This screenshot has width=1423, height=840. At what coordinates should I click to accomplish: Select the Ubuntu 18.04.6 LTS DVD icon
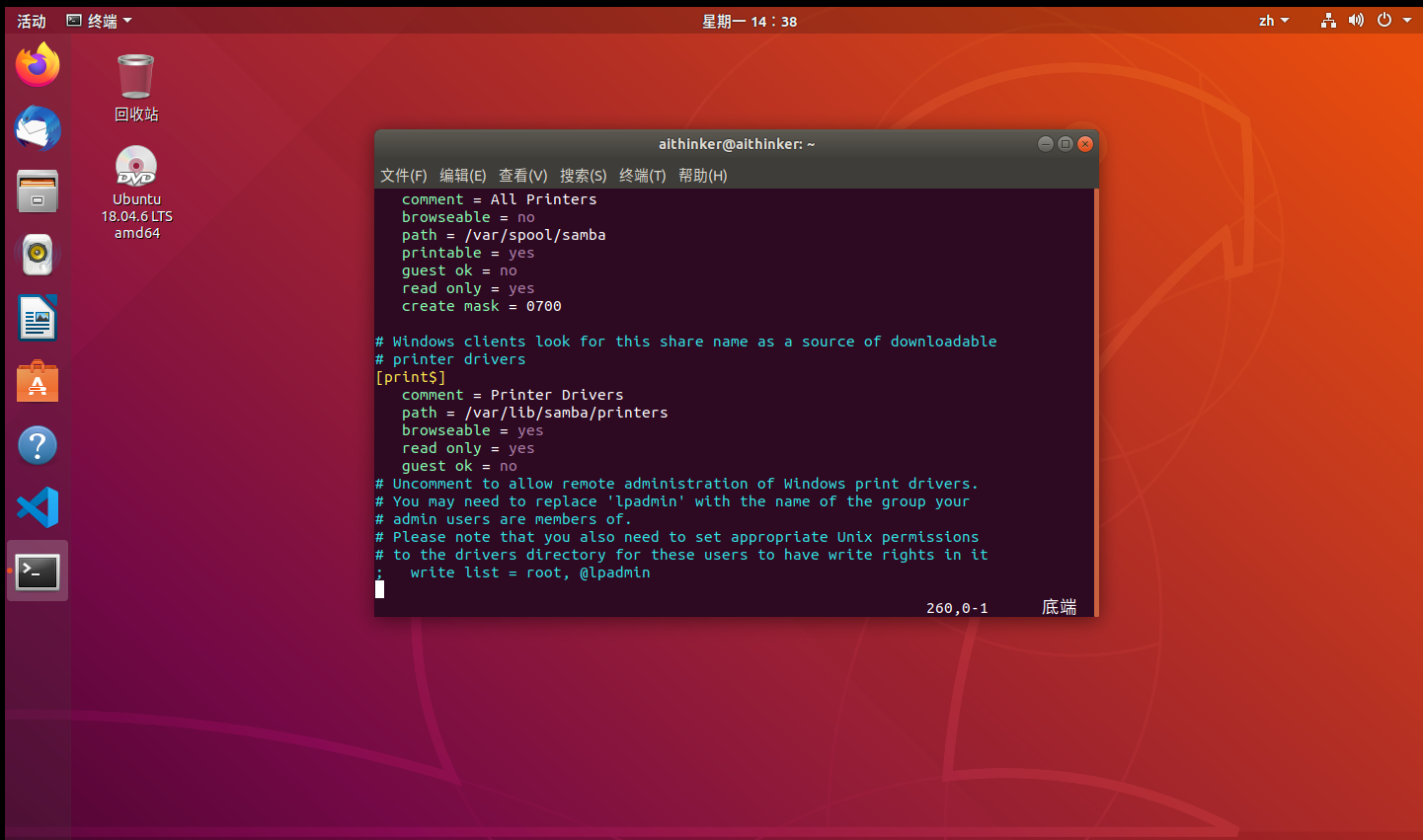pos(136,192)
